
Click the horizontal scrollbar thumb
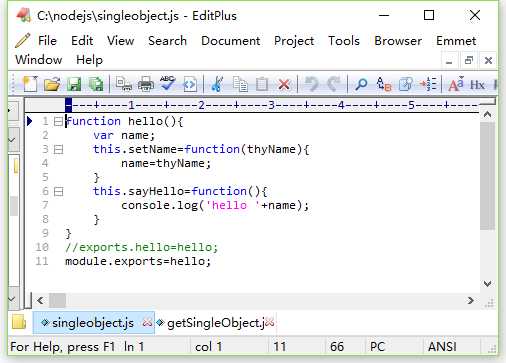click(x=57, y=301)
